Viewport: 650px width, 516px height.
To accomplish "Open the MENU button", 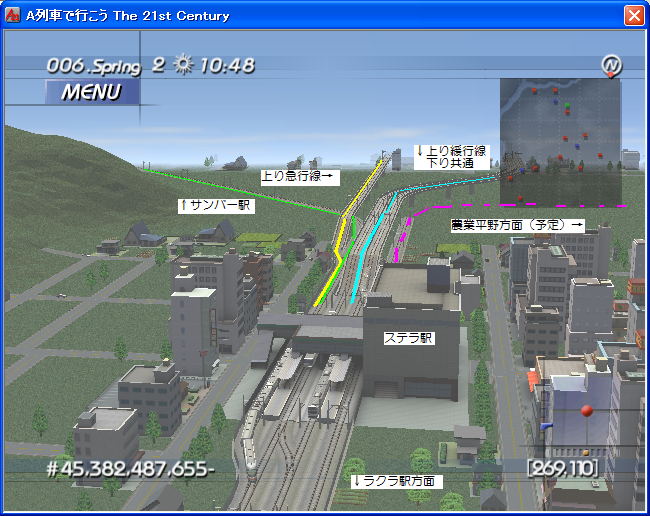I will tap(92, 92).
